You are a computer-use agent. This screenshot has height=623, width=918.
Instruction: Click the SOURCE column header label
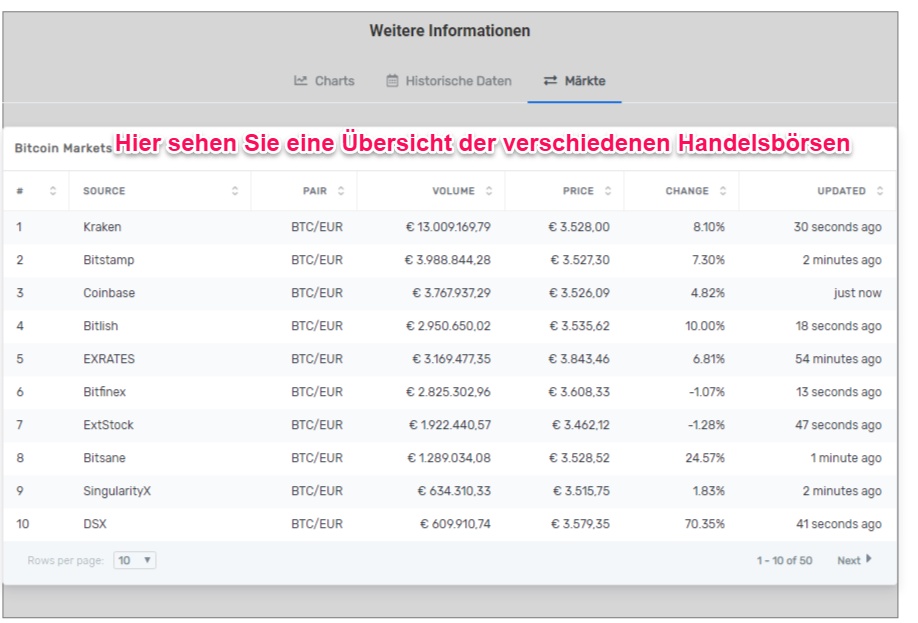click(104, 191)
